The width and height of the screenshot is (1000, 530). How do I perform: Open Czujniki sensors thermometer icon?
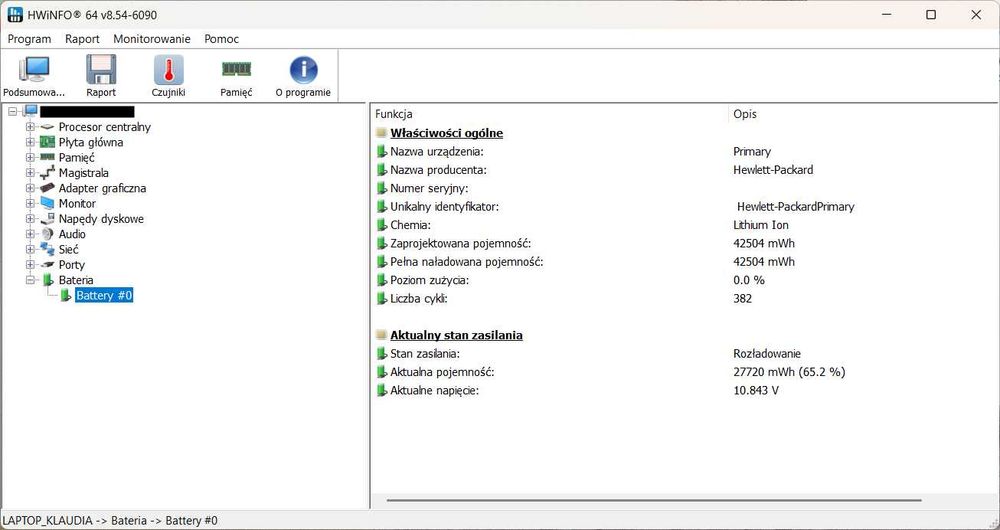(x=168, y=69)
